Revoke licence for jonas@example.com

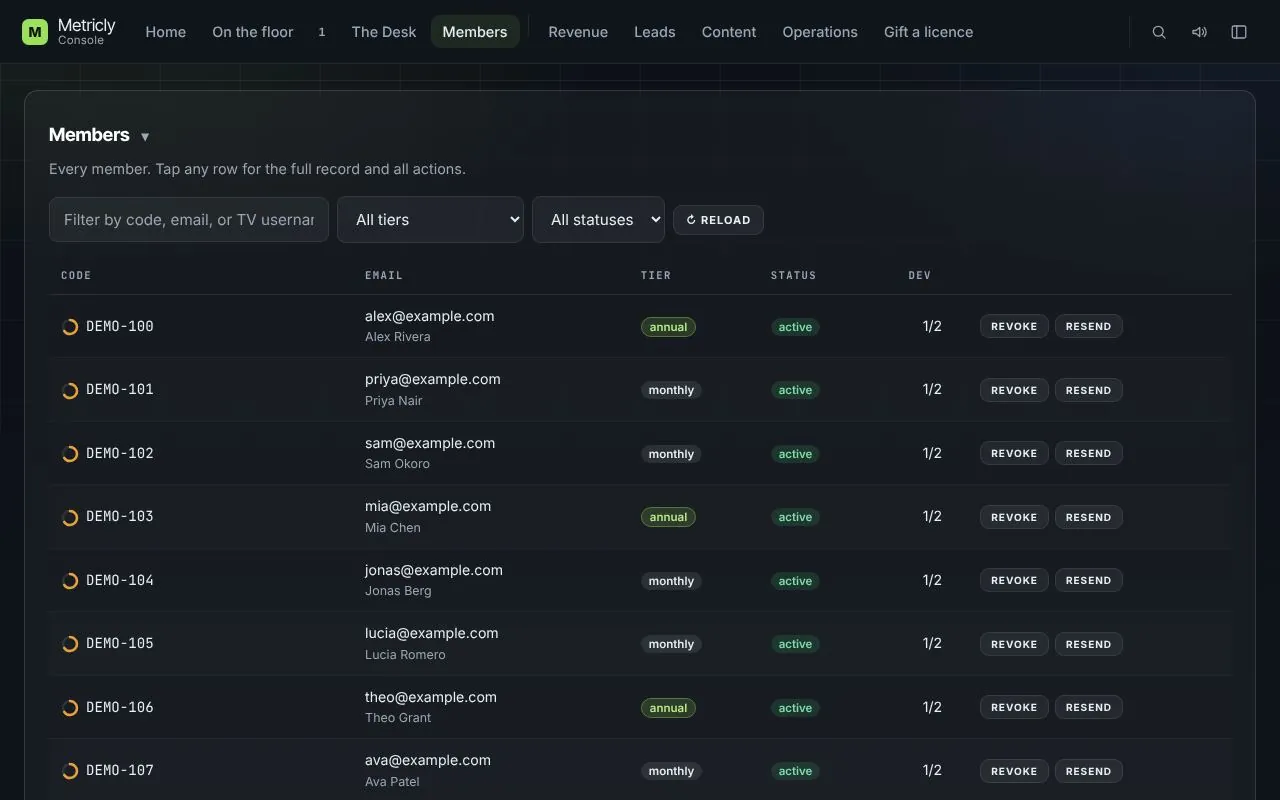pos(1014,580)
